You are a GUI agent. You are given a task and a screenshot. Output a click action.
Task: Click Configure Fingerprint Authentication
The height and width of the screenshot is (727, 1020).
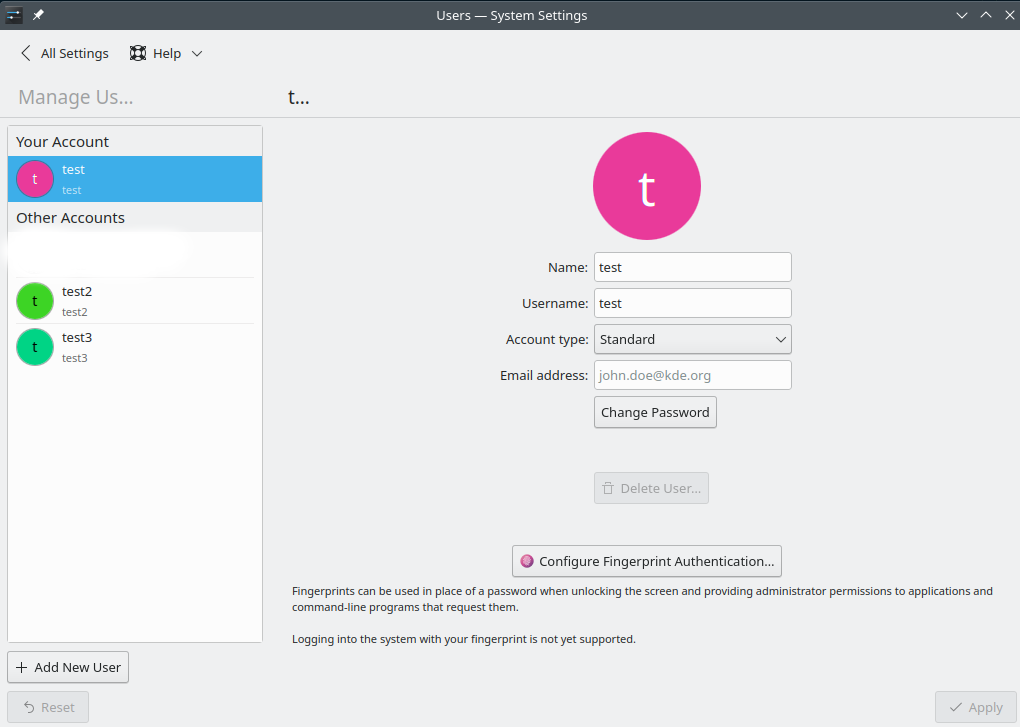click(x=646, y=561)
